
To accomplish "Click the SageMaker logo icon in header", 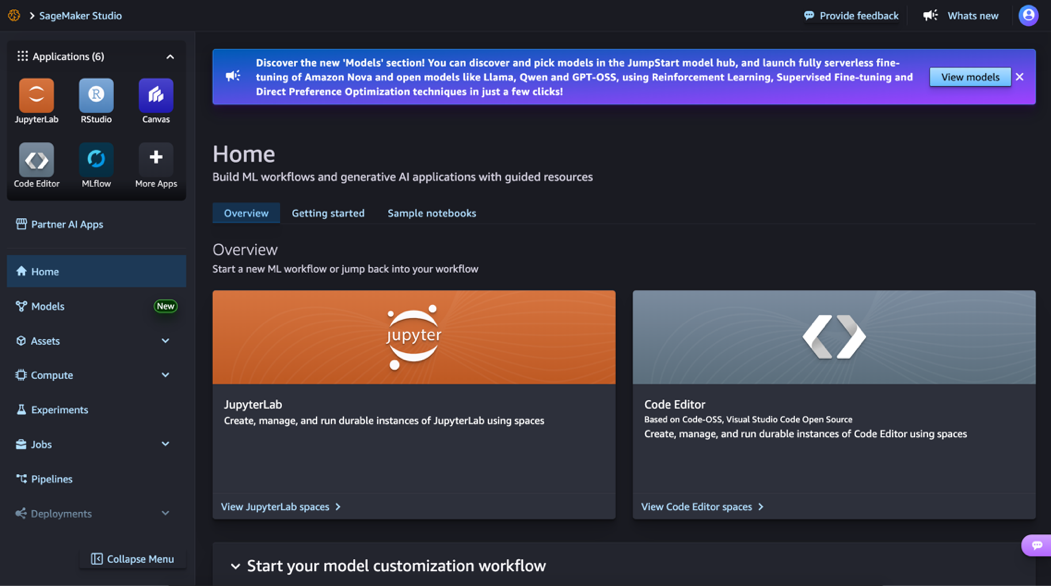I will (x=14, y=15).
